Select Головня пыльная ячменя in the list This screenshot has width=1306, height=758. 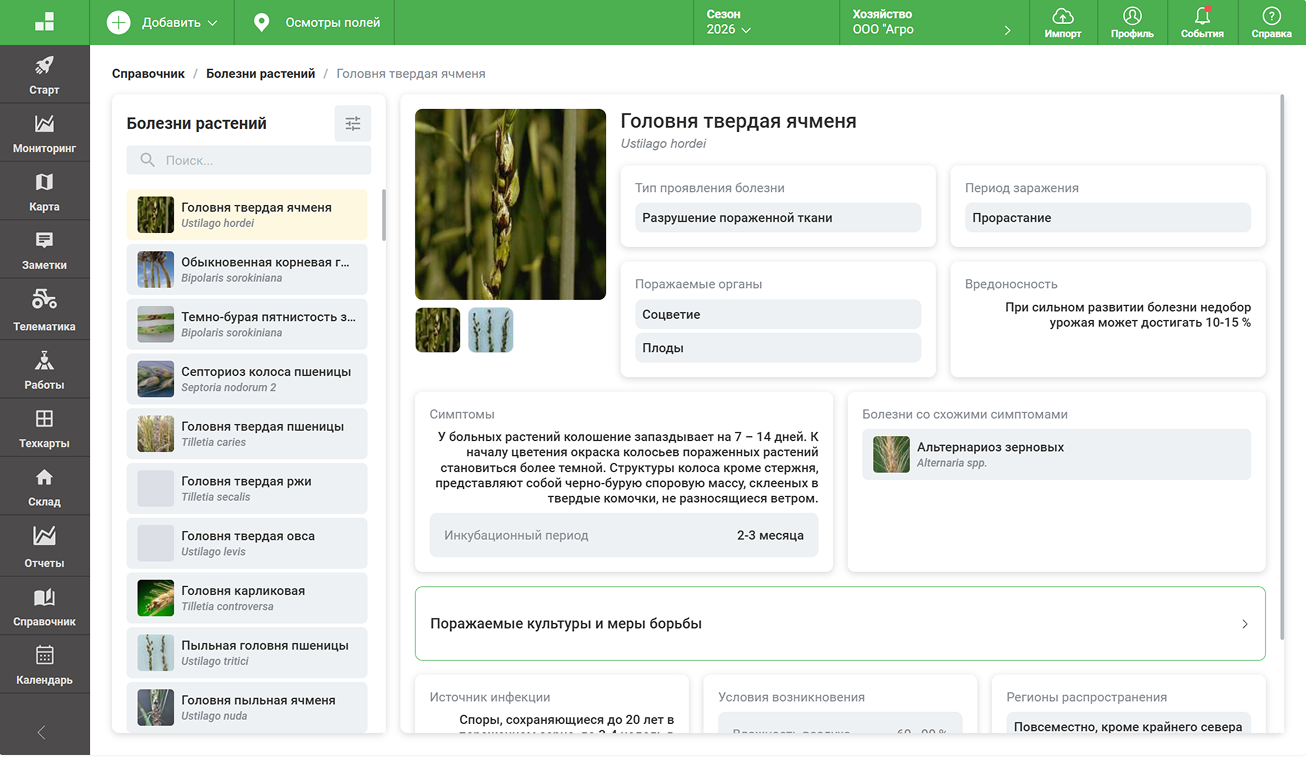tap(247, 707)
